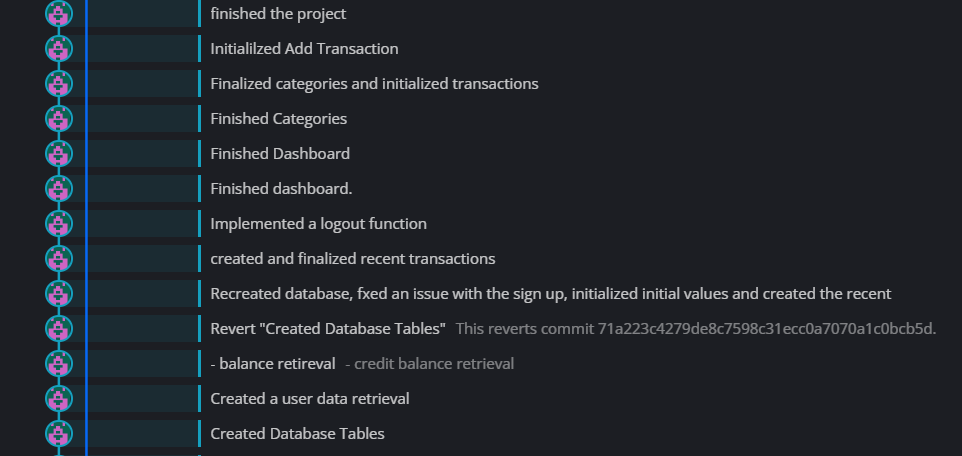Image resolution: width=962 pixels, height=456 pixels.
Task: Click the avatar for "Initialilzed Add Transaction" commit
Action: [x=59, y=49]
